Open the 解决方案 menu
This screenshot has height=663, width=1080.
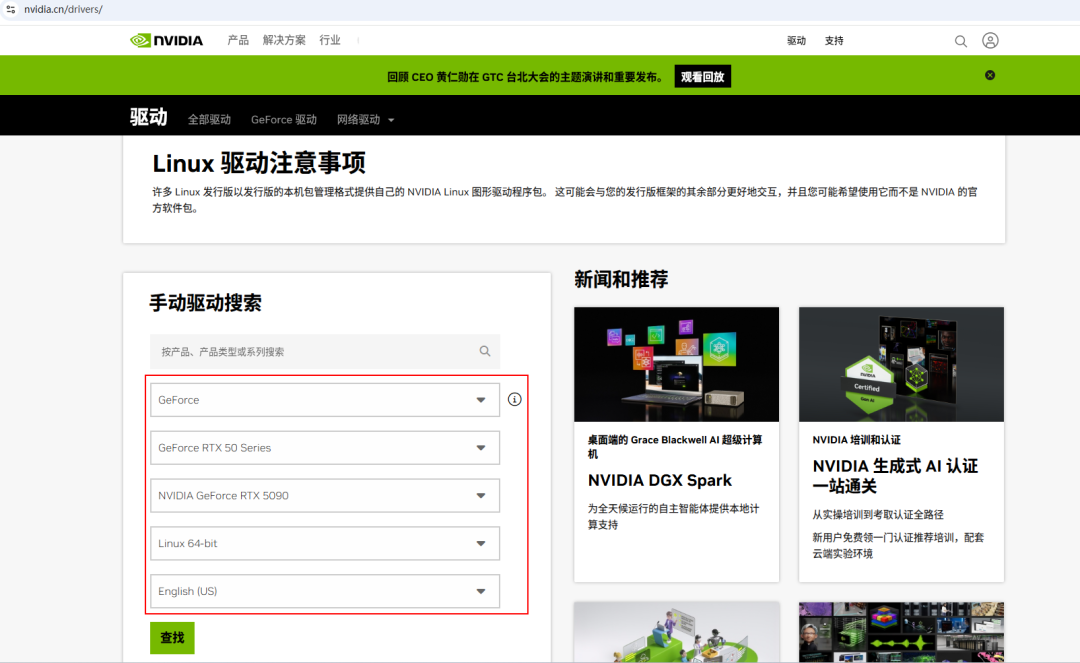coord(284,41)
